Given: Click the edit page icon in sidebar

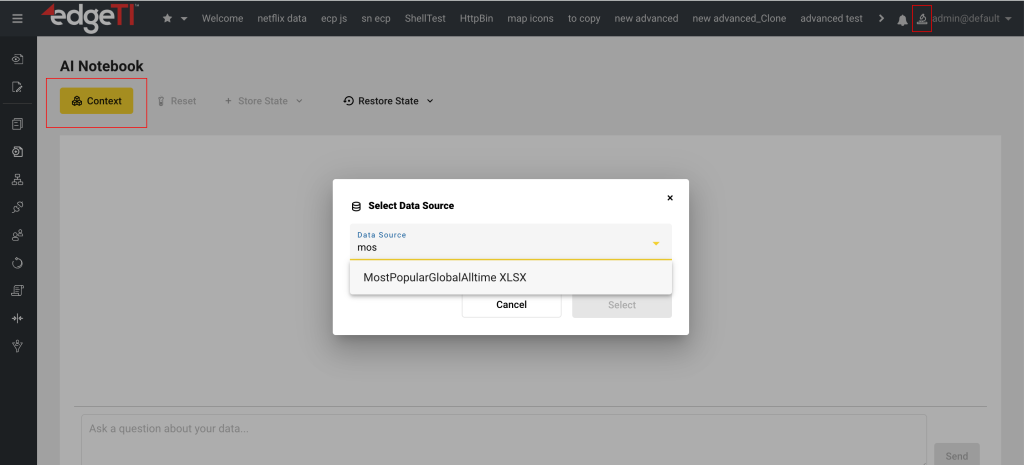Looking at the screenshot, I should coord(17,87).
